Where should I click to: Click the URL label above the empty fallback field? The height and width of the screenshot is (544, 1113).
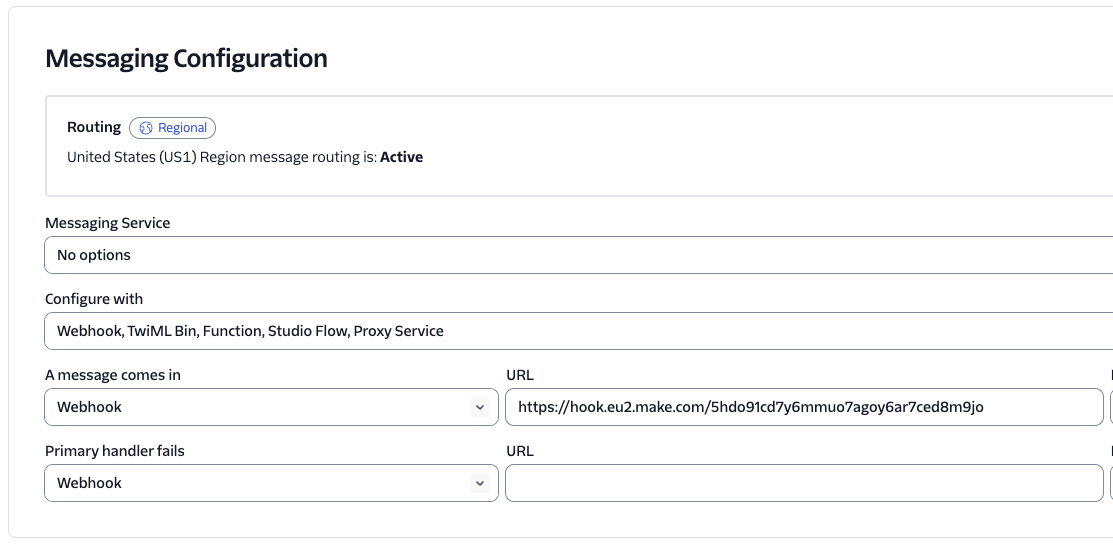520,451
